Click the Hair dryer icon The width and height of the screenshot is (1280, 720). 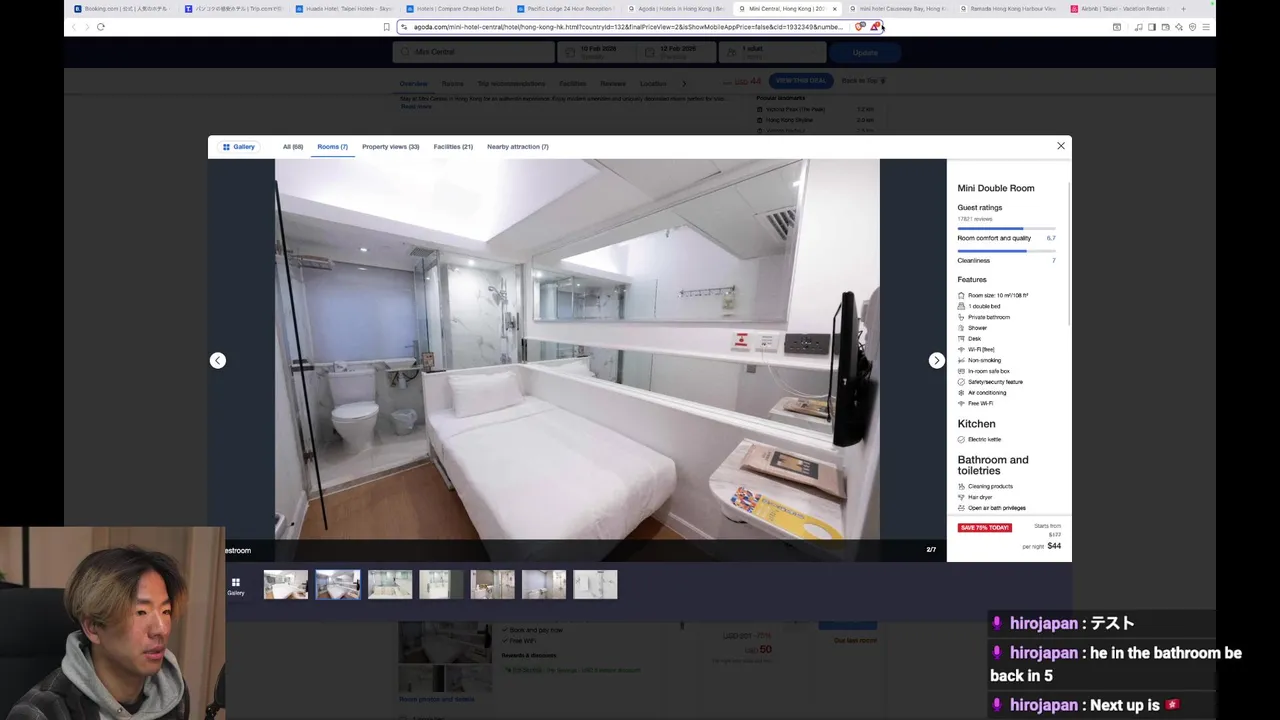[x=961, y=497]
